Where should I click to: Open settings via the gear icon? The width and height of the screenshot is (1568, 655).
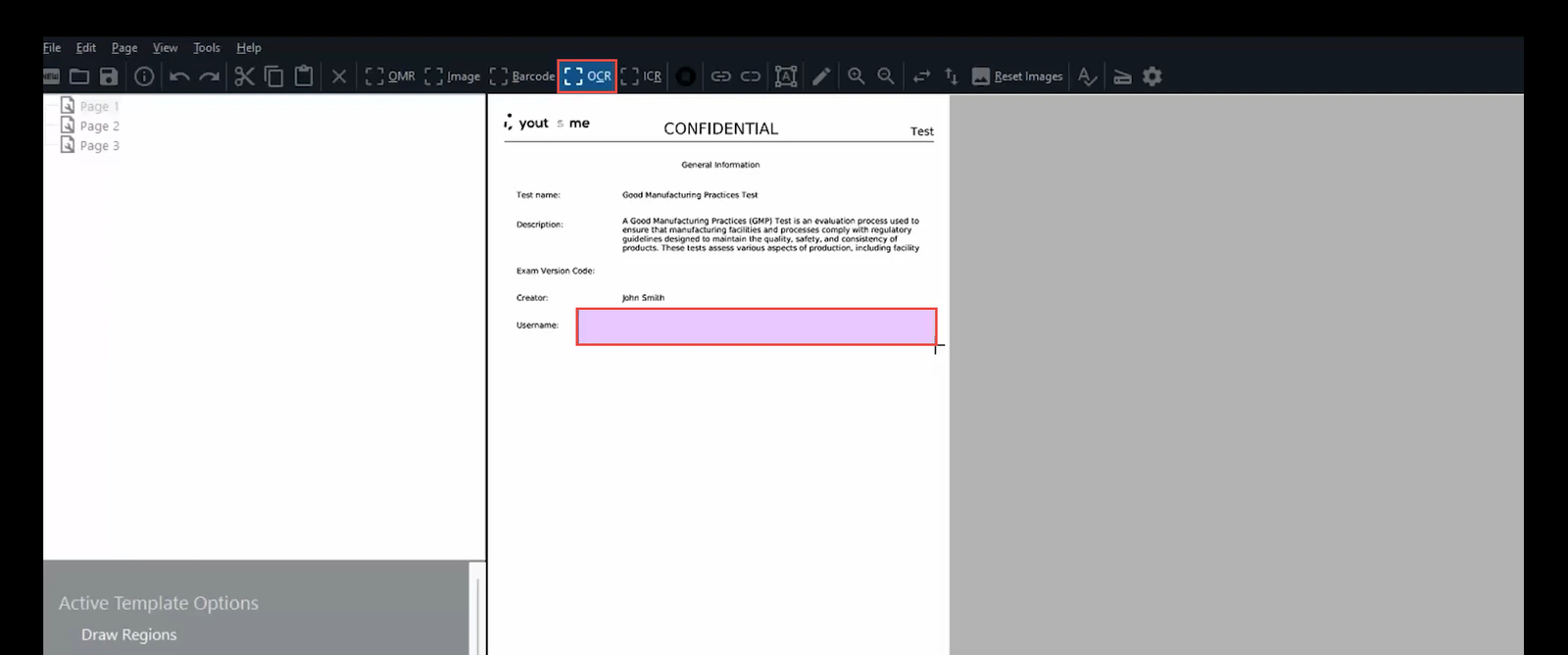pos(1152,76)
